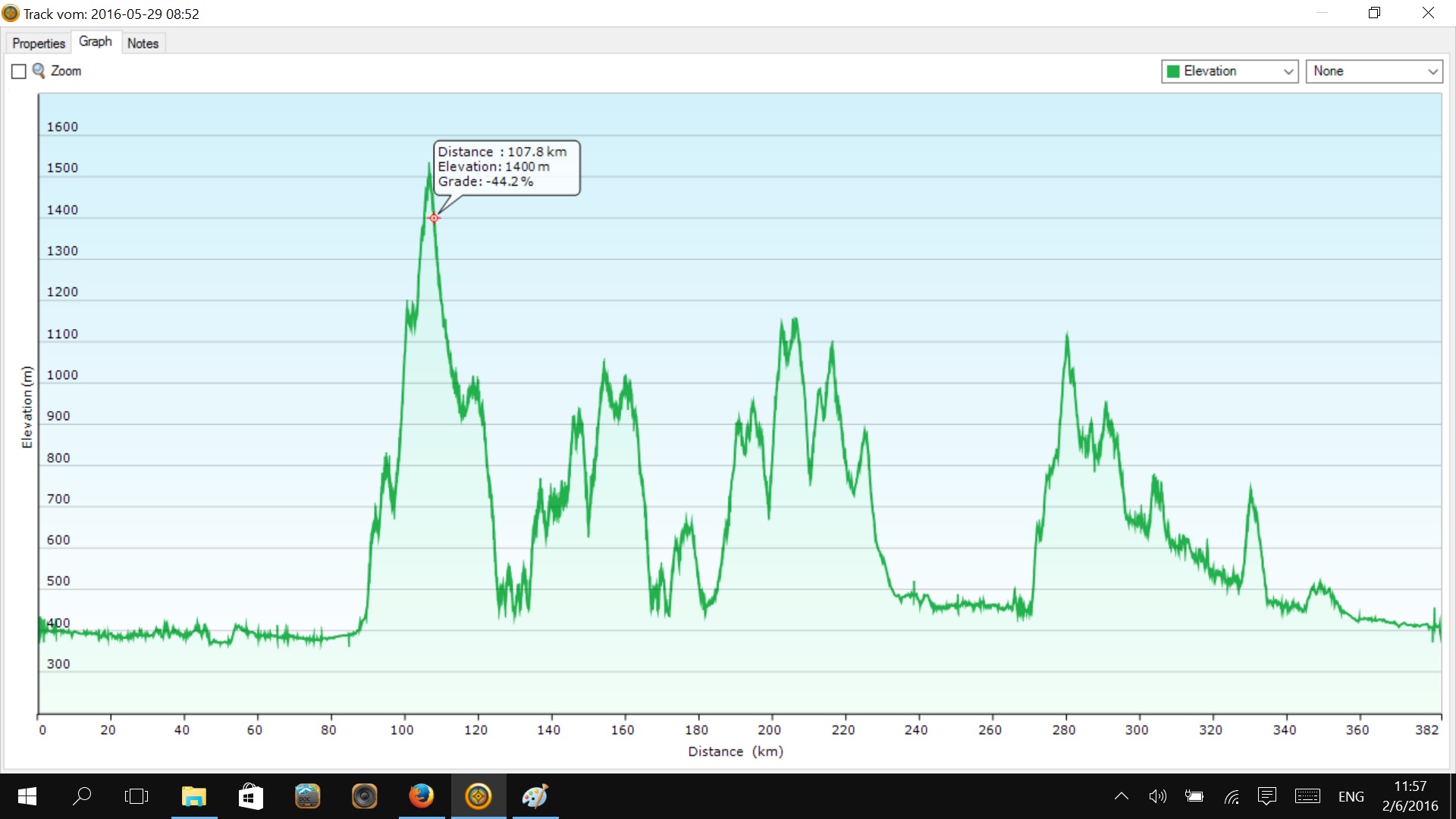The height and width of the screenshot is (819, 1456).
Task: Open the Notes tab
Action: coord(143,43)
